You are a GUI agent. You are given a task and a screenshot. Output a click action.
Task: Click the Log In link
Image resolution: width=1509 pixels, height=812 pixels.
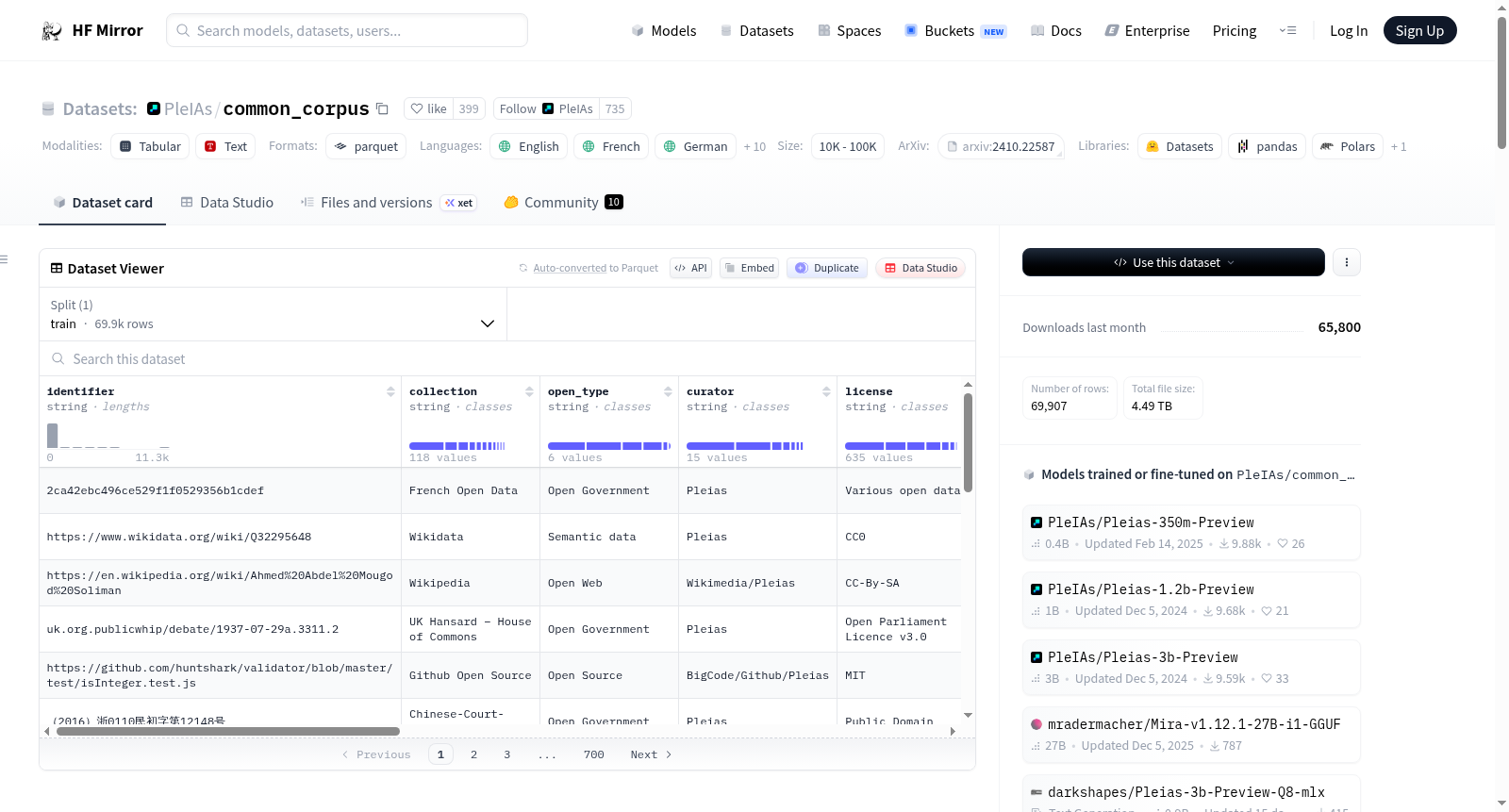(1349, 31)
